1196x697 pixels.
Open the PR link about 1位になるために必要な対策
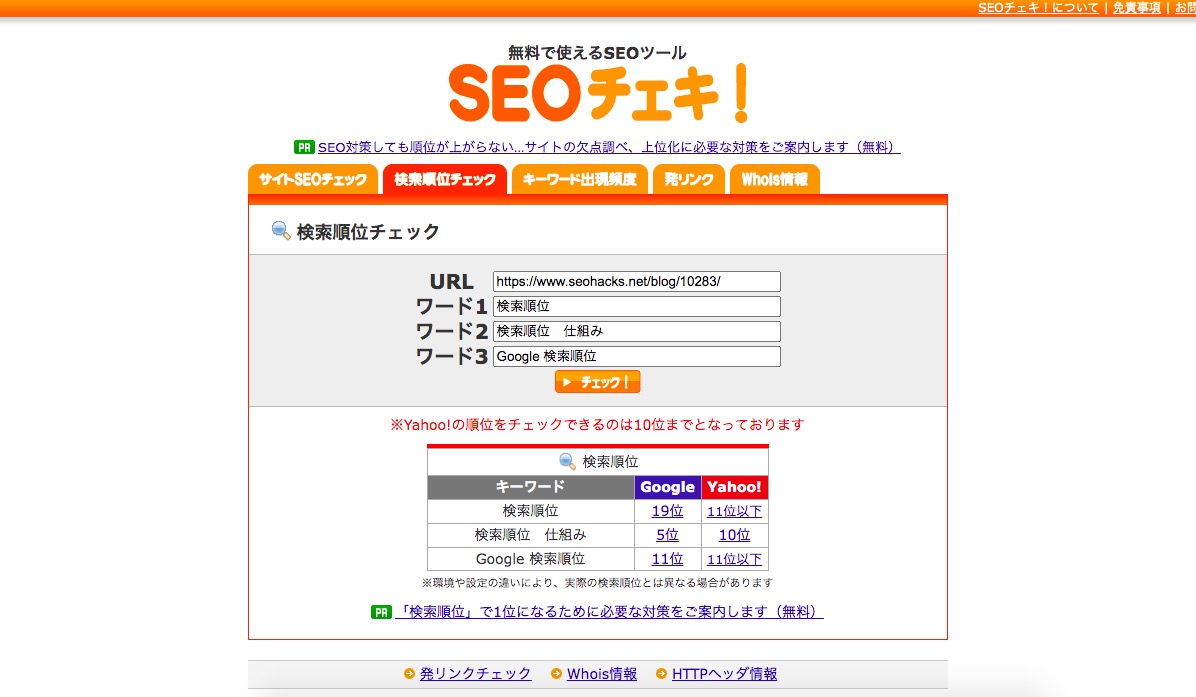(609, 612)
